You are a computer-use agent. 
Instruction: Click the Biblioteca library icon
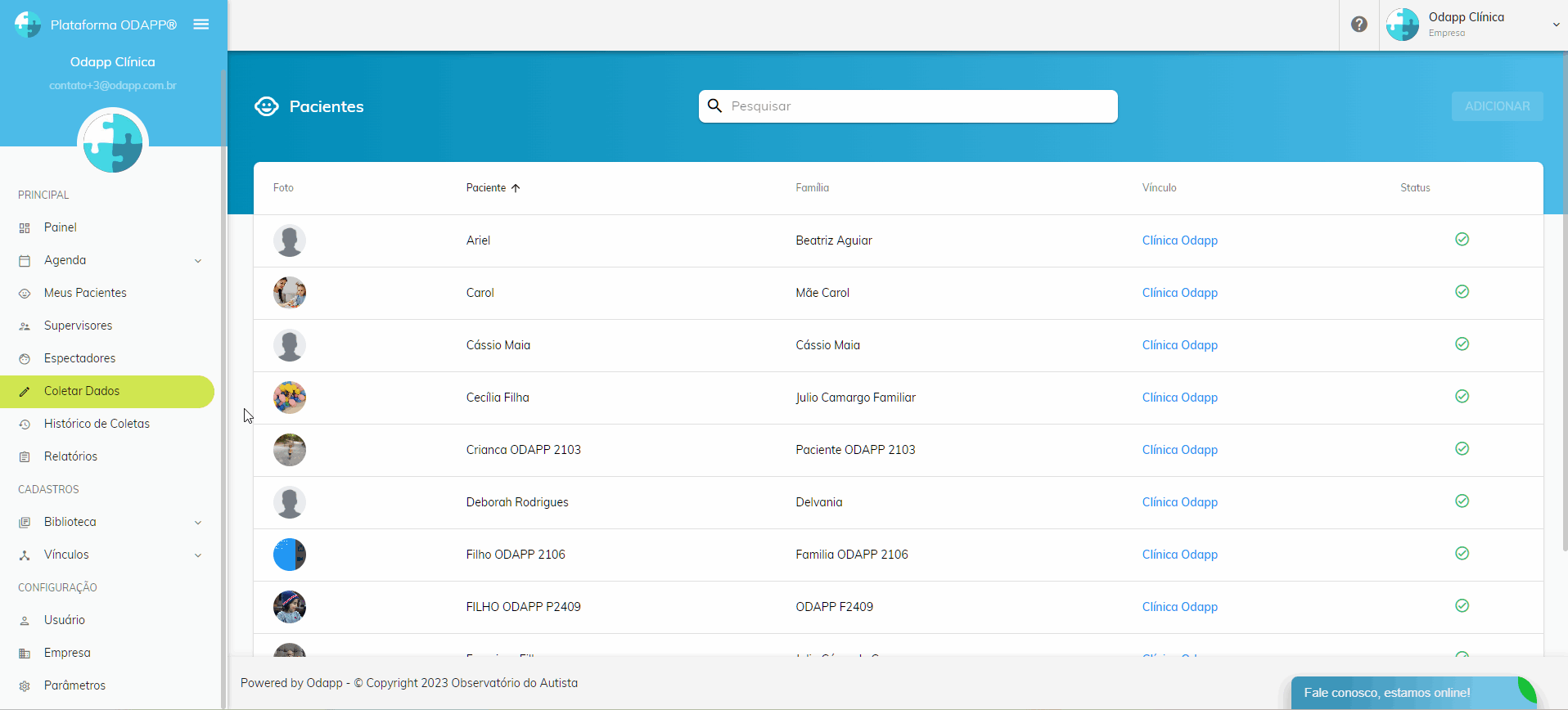[x=25, y=523]
